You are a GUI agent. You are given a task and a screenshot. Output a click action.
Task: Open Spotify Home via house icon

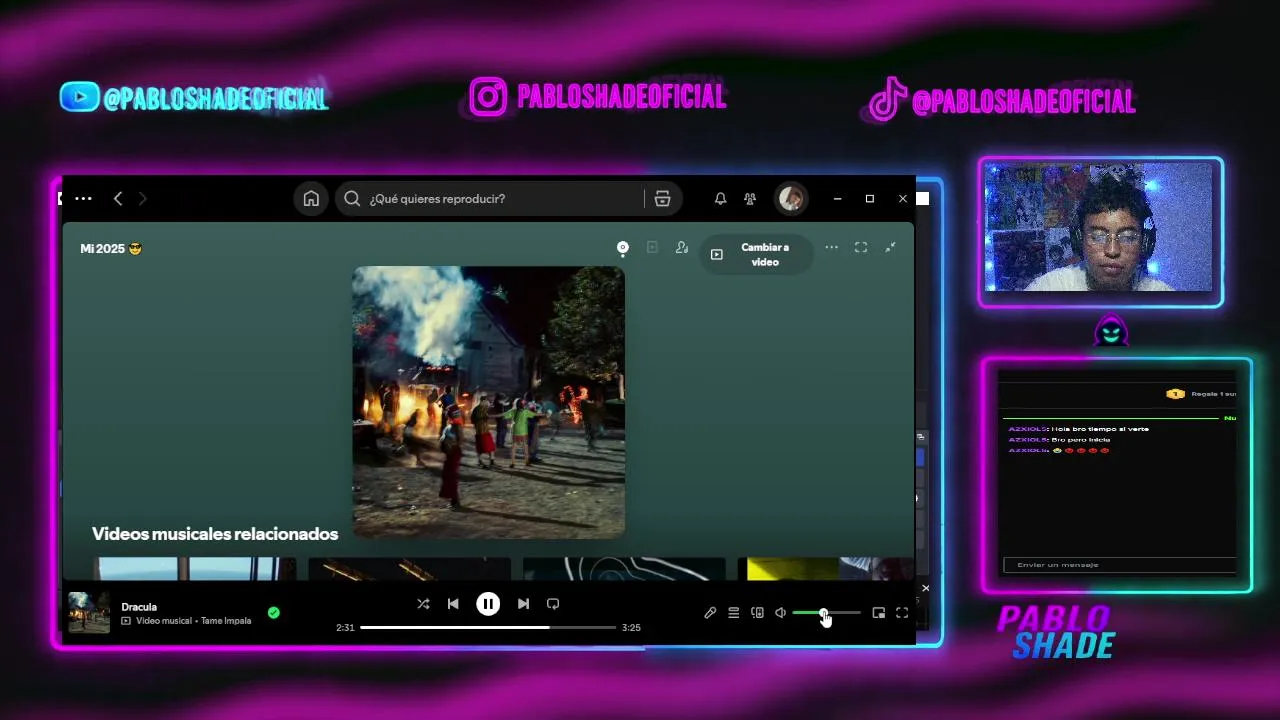click(311, 199)
